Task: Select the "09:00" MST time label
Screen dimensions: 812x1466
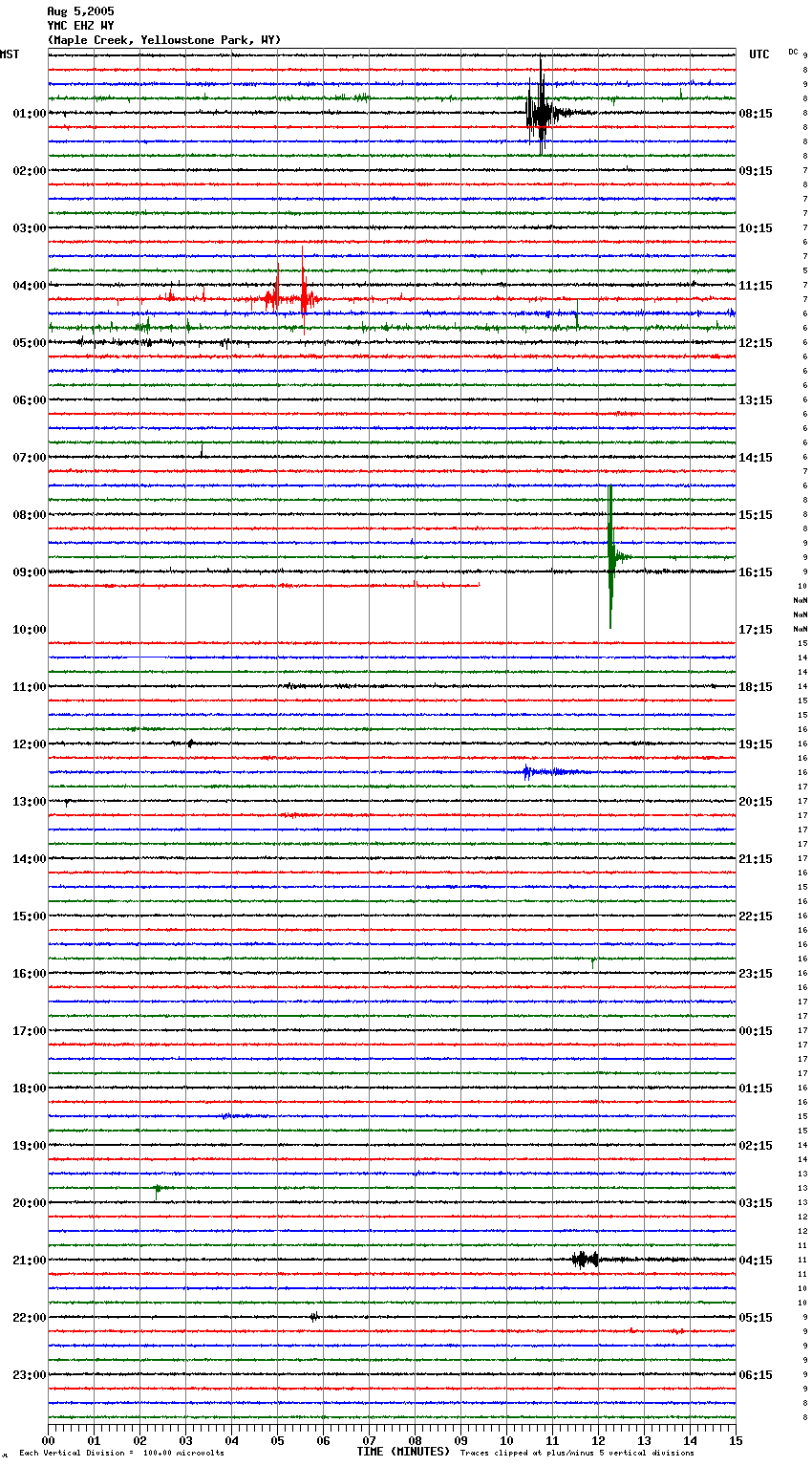Action: click(x=30, y=572)
